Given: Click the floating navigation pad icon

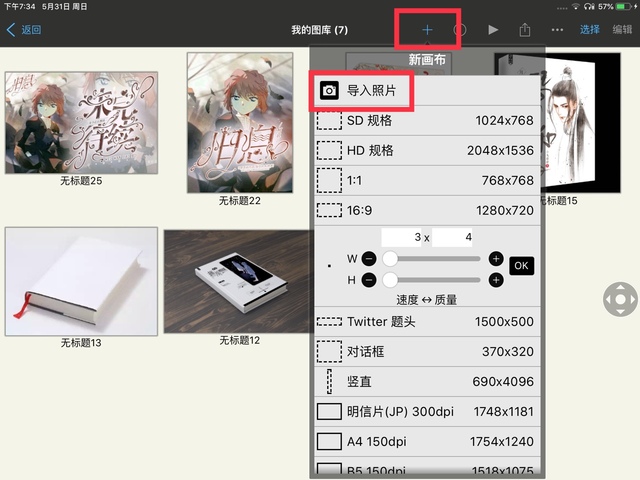Looking at the screenshot, I should click(620, 299).
